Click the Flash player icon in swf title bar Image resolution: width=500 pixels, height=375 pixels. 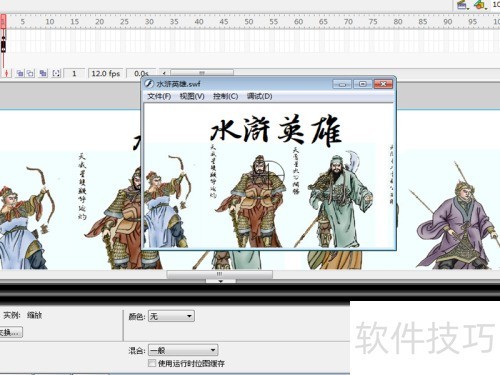[x=149, y=83]
